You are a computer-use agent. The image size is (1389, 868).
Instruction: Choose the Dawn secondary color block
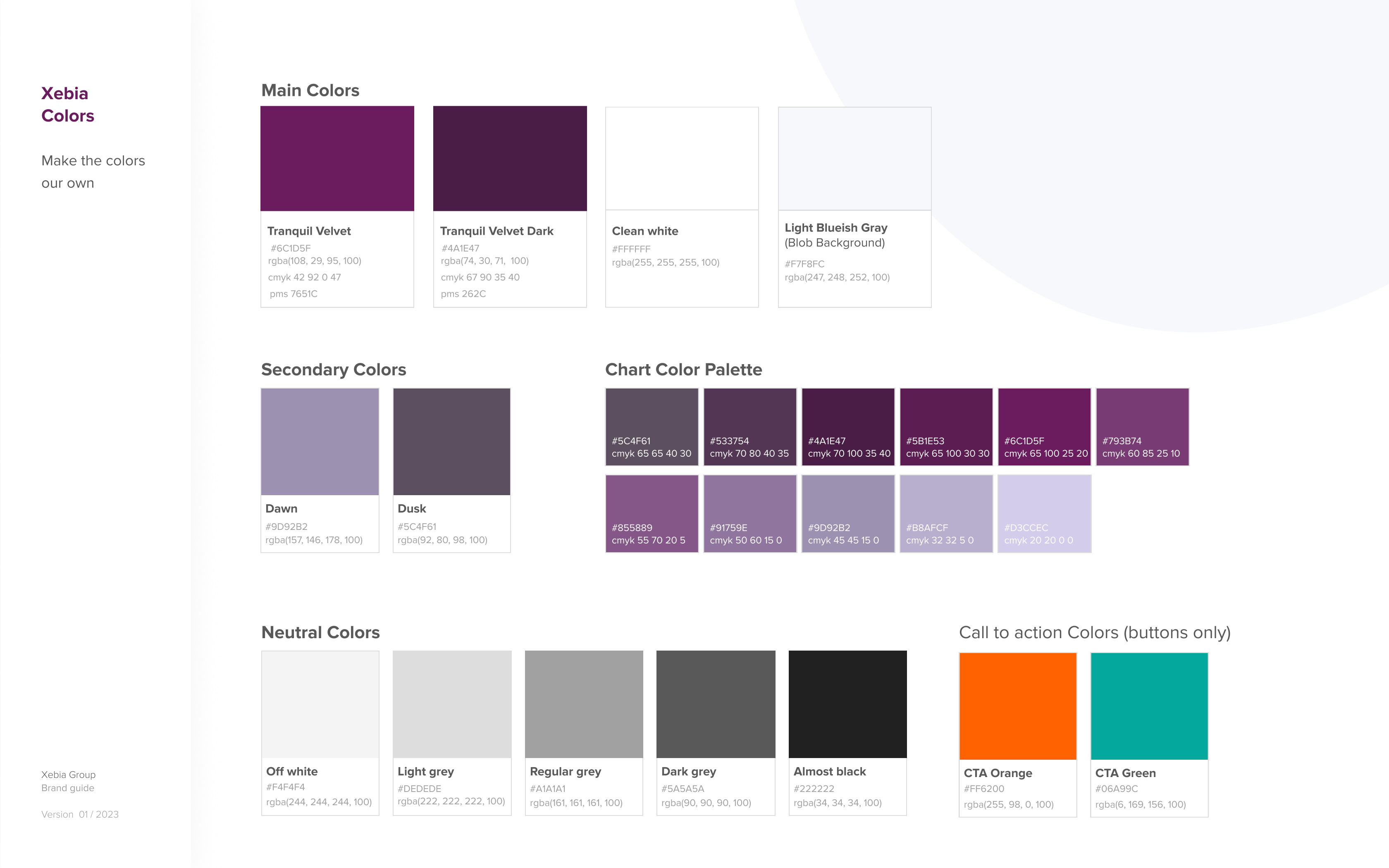pos(320,441)
